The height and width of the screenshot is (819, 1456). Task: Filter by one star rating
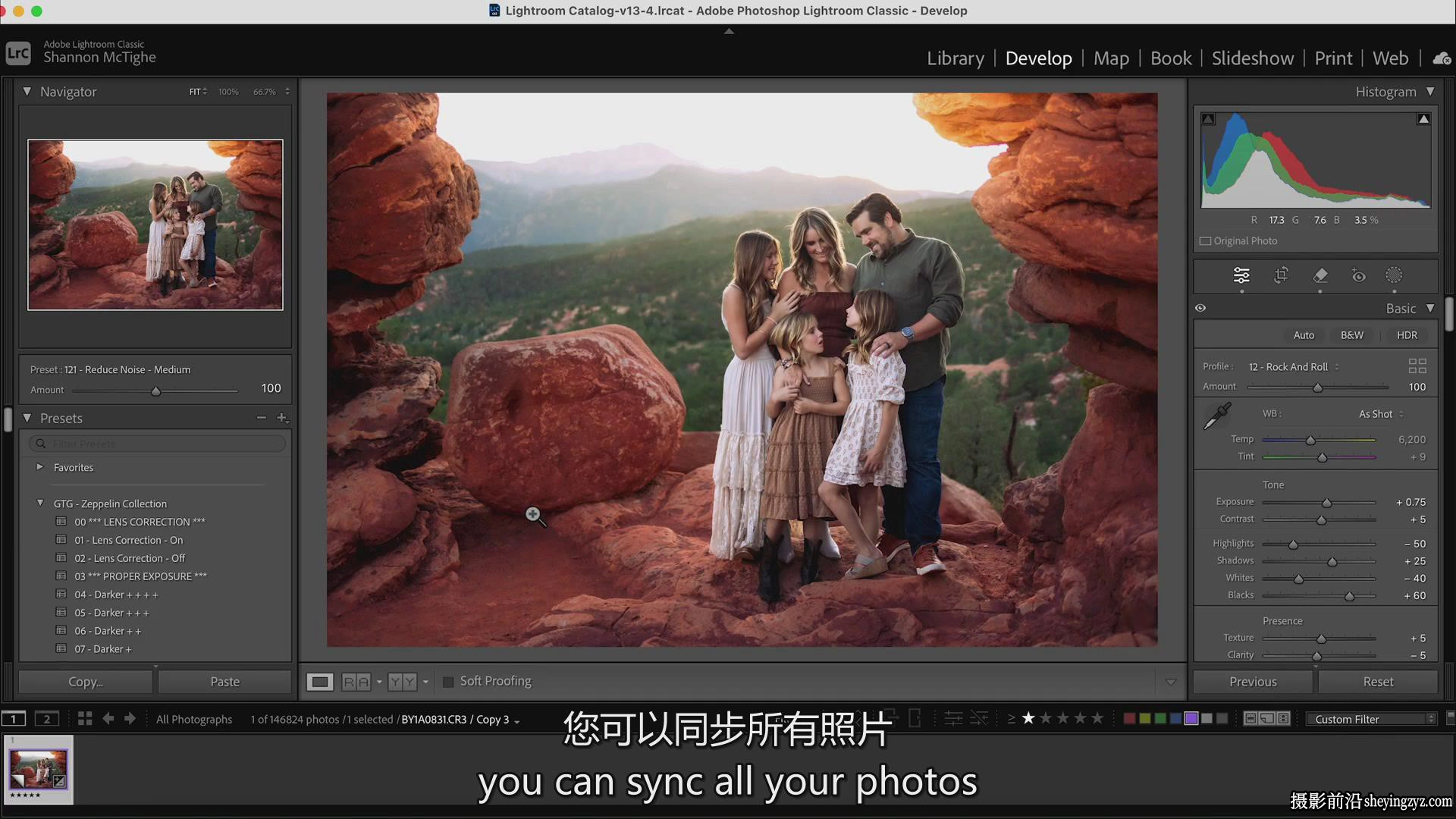1028,718
